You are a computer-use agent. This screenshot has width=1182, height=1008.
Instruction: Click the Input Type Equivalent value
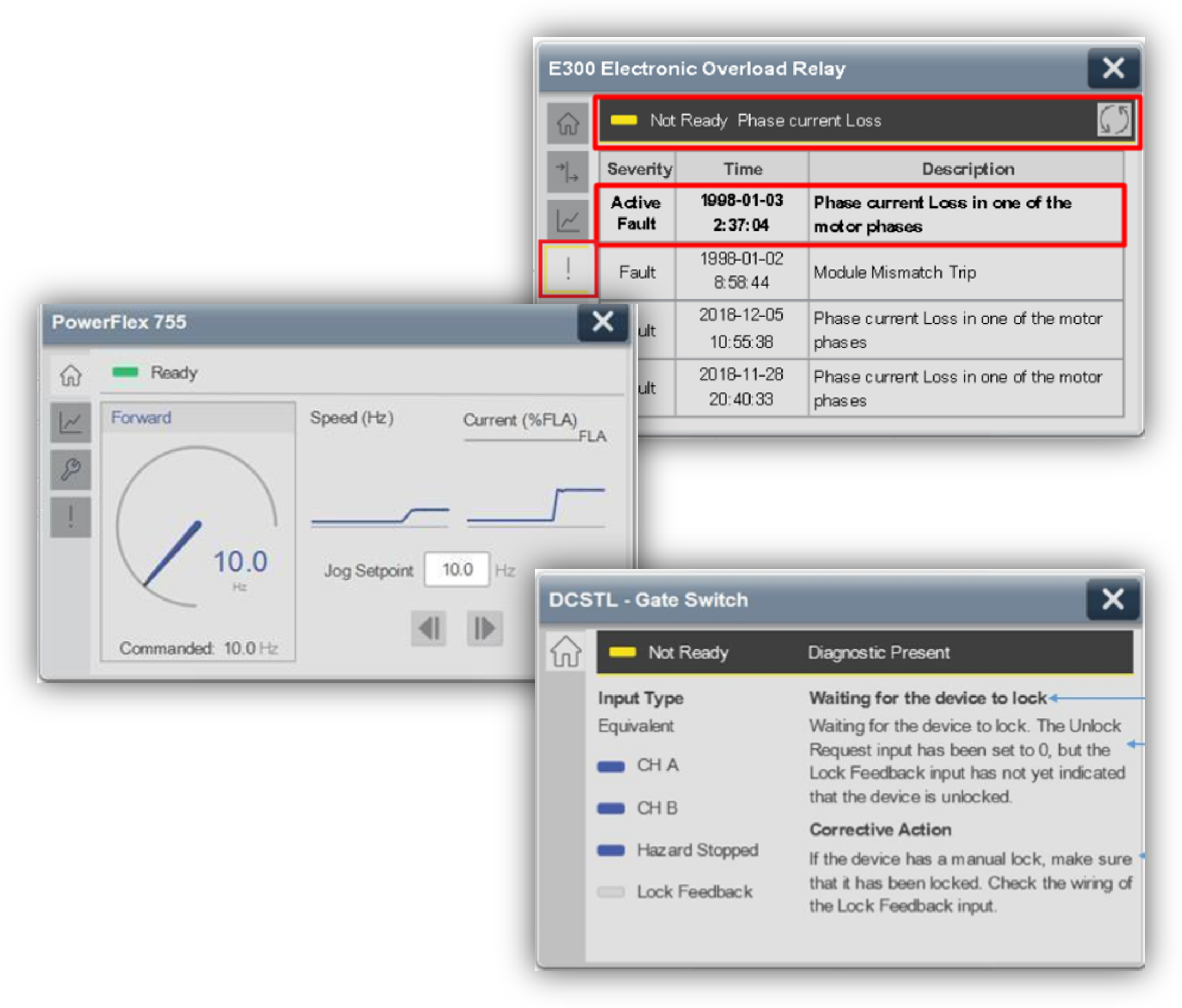point(636,726)
